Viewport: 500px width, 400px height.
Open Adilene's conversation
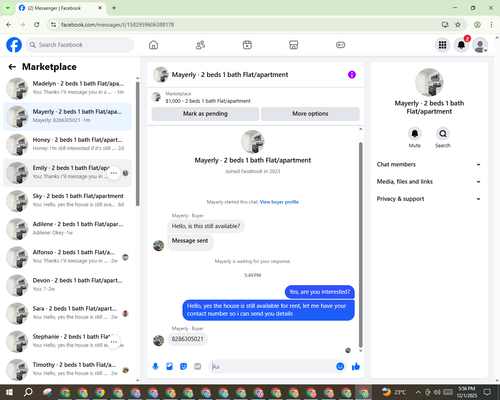(68, 229)
